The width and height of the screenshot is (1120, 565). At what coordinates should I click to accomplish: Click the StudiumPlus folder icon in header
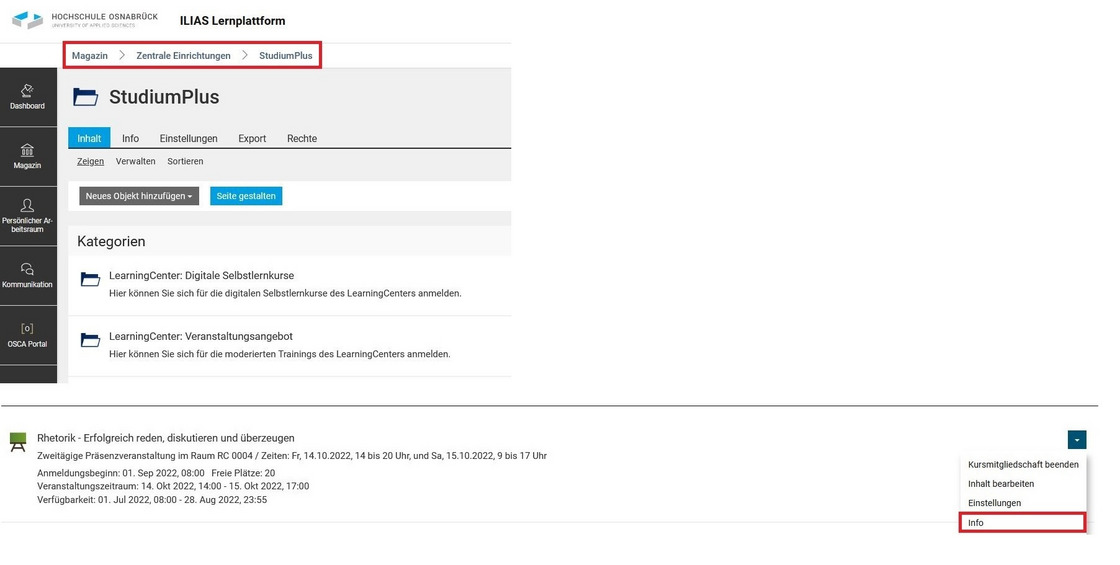tap(86, 97)
